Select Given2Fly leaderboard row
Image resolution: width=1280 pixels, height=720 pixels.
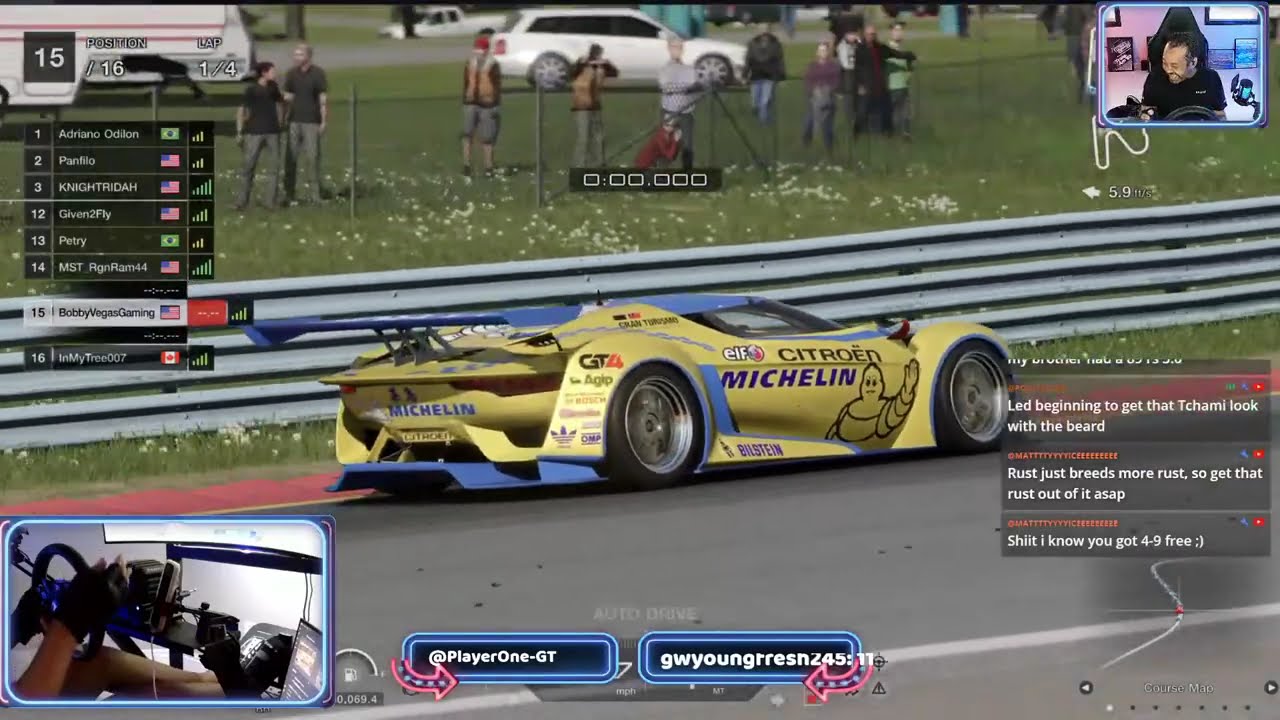tap(118, 214)
